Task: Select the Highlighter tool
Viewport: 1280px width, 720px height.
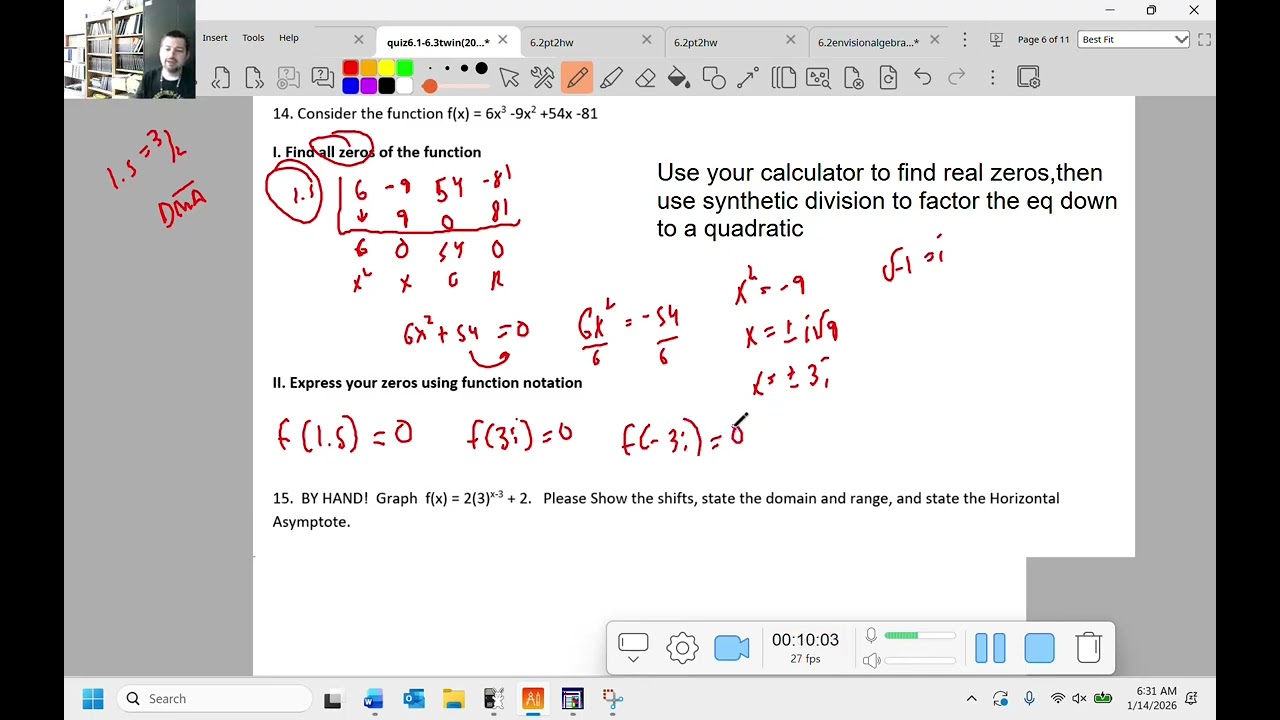Action: click(612, 78)
